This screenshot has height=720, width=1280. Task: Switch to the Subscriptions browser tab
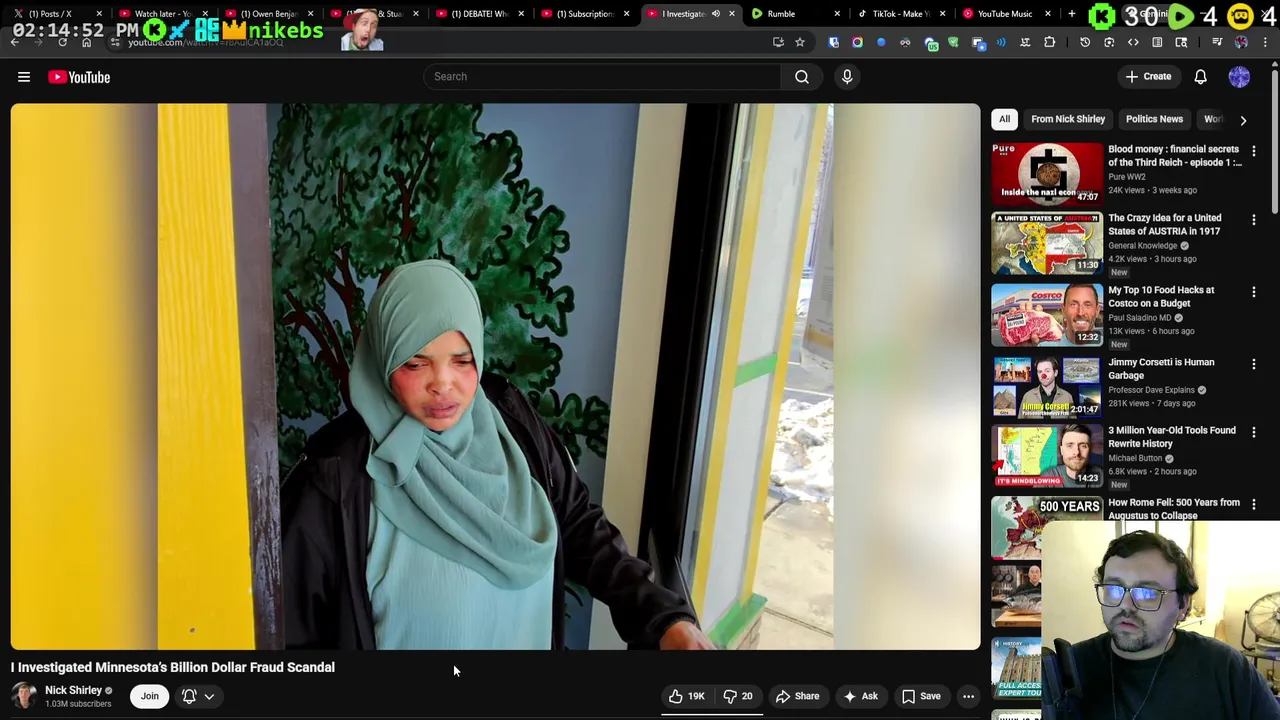(583, 14)
